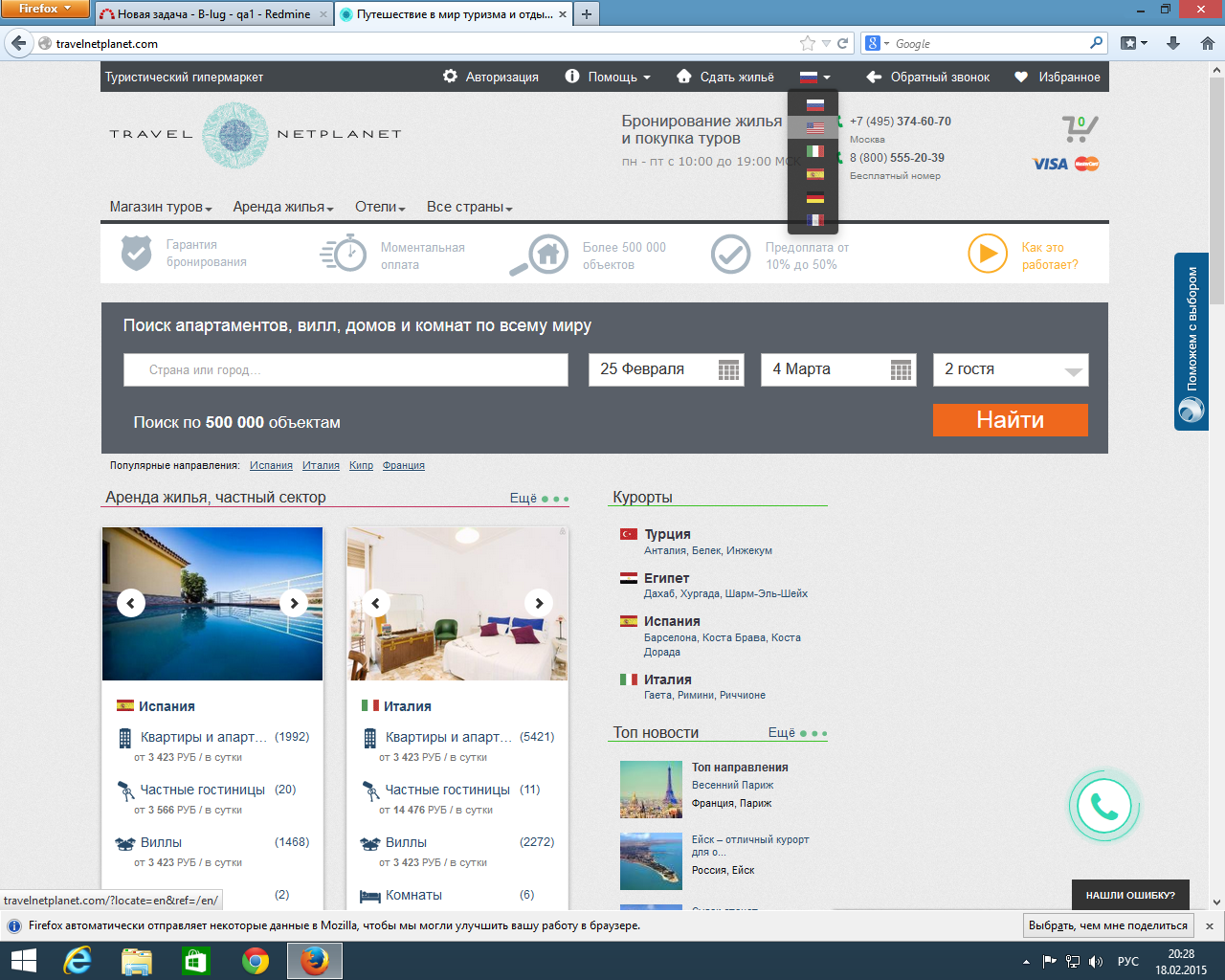The width and height of the screenshot is (1225, 980).
Task: Show previous photo of Italy listing
Action: (x=376, y=603)
